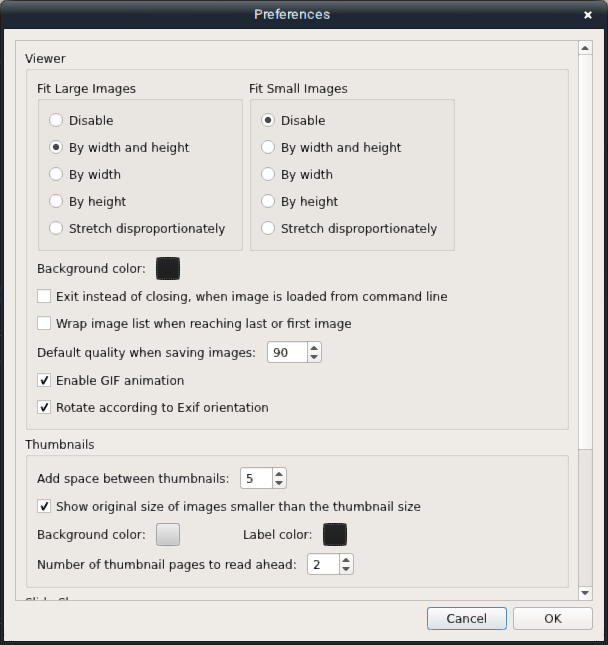The image size is (608, 645).
Task: Confirm preferences with OK
Action: (552, 618)
